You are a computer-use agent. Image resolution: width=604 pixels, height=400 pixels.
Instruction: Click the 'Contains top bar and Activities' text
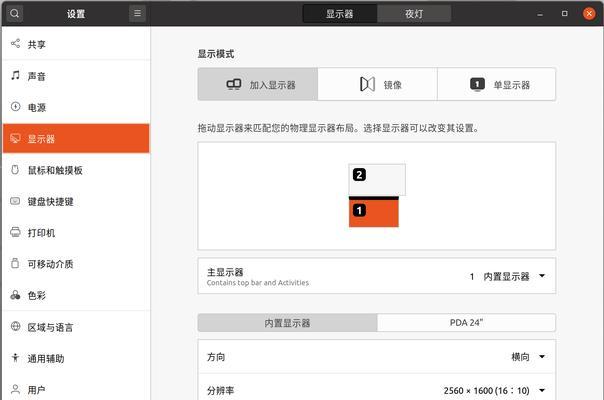click(258, 282)
